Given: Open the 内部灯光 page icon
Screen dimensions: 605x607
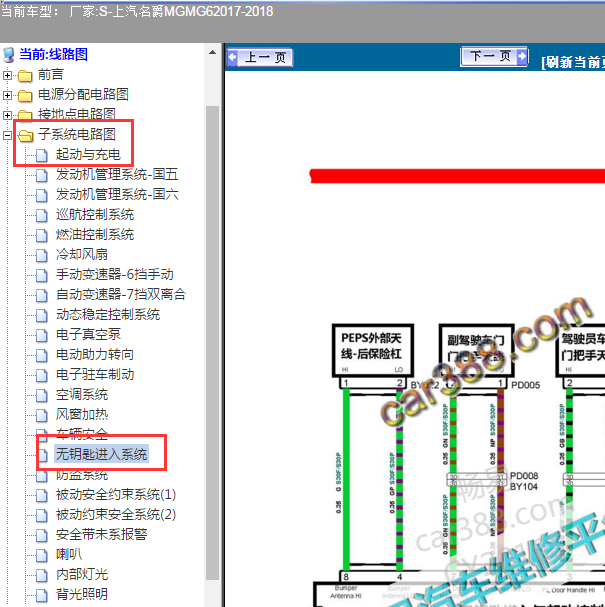Looking at the screenshot, I should tap(41, 575).
